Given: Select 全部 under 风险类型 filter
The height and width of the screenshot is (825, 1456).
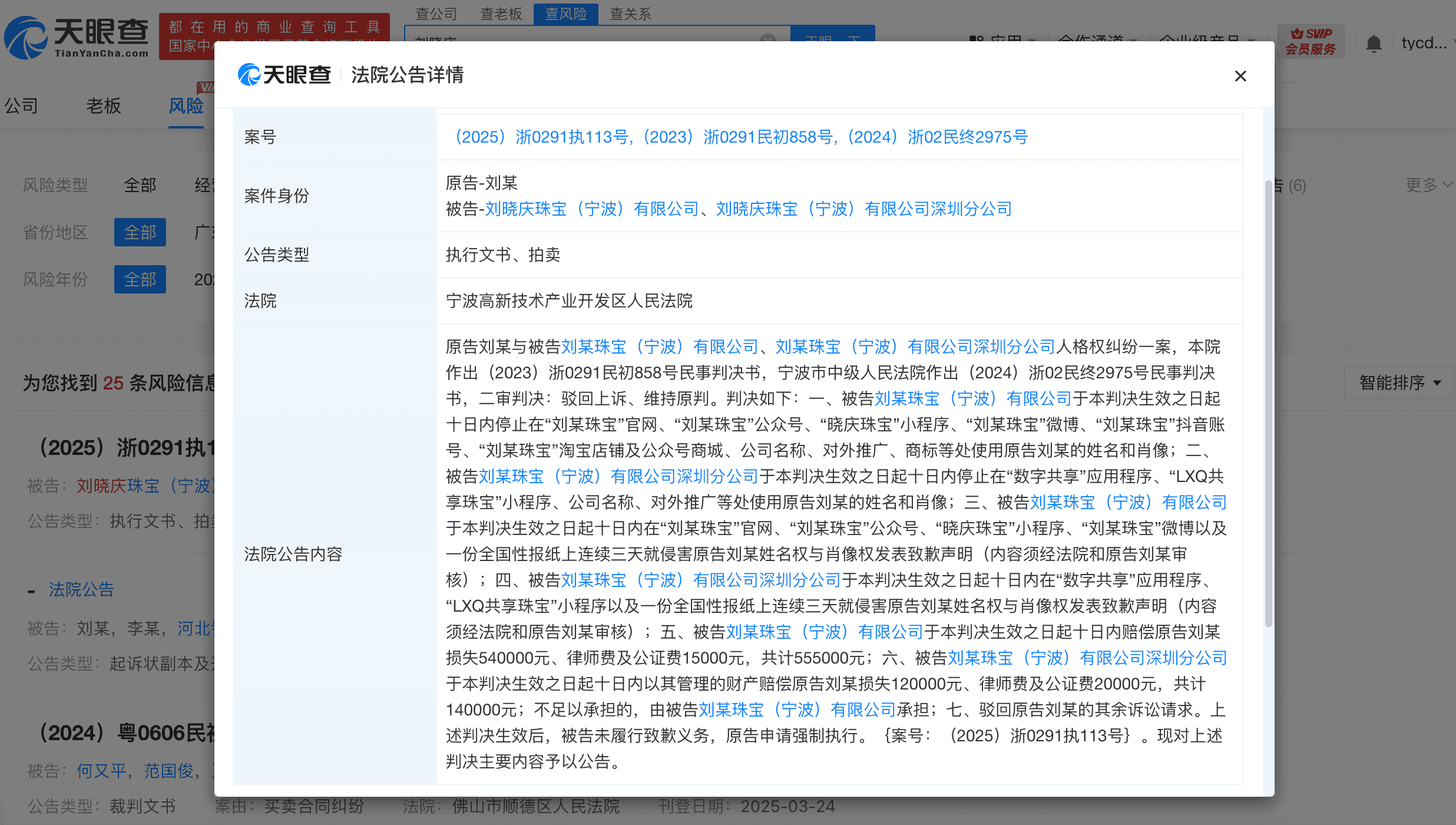Looking at the screenshot, I should tap(140, 184).
